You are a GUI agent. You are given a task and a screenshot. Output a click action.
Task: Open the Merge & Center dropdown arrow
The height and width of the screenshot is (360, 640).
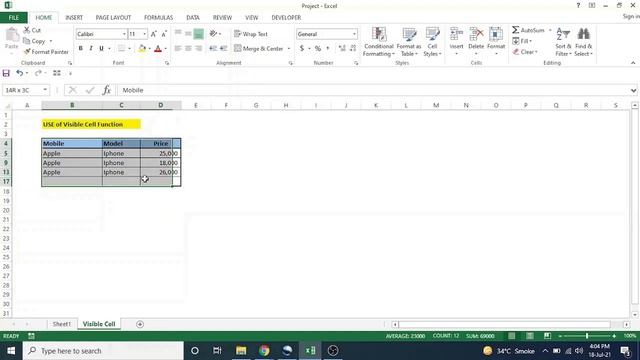(x=289, y=49)
